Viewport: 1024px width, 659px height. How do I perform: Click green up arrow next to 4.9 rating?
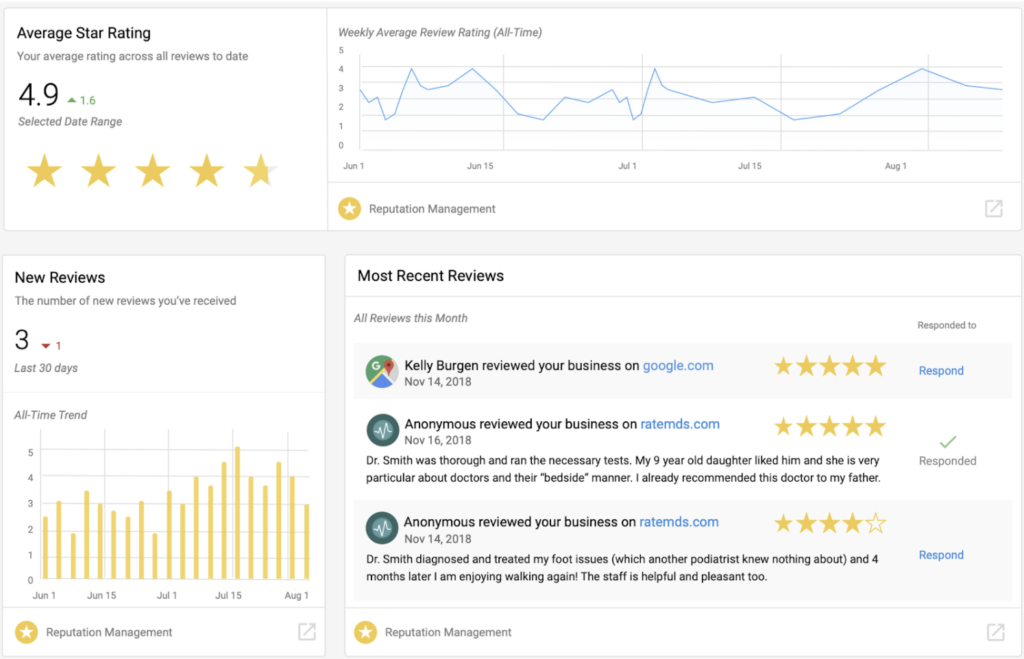click(71, 101)
